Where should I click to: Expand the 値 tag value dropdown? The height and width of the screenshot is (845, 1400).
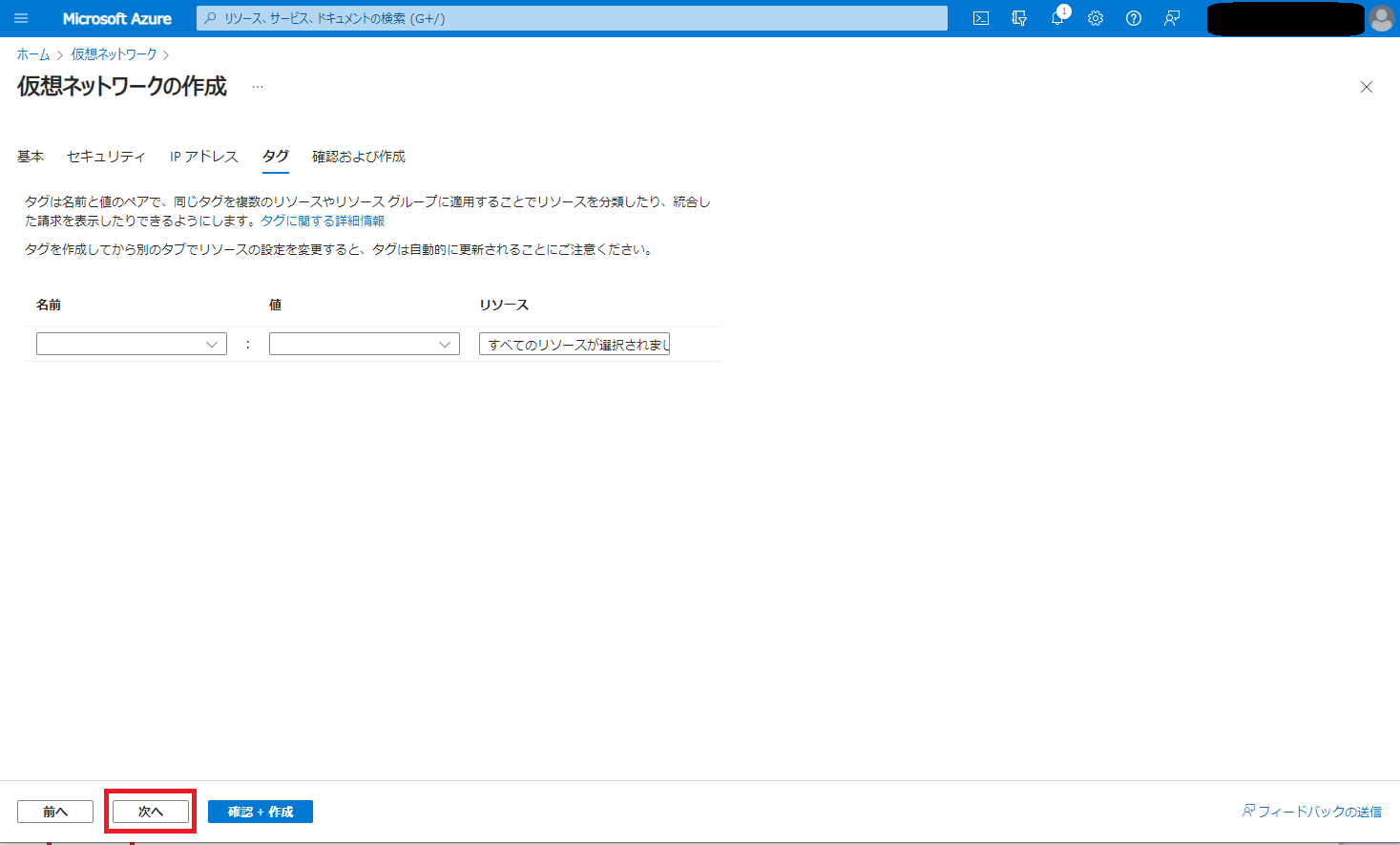click(x=365, y=344)
